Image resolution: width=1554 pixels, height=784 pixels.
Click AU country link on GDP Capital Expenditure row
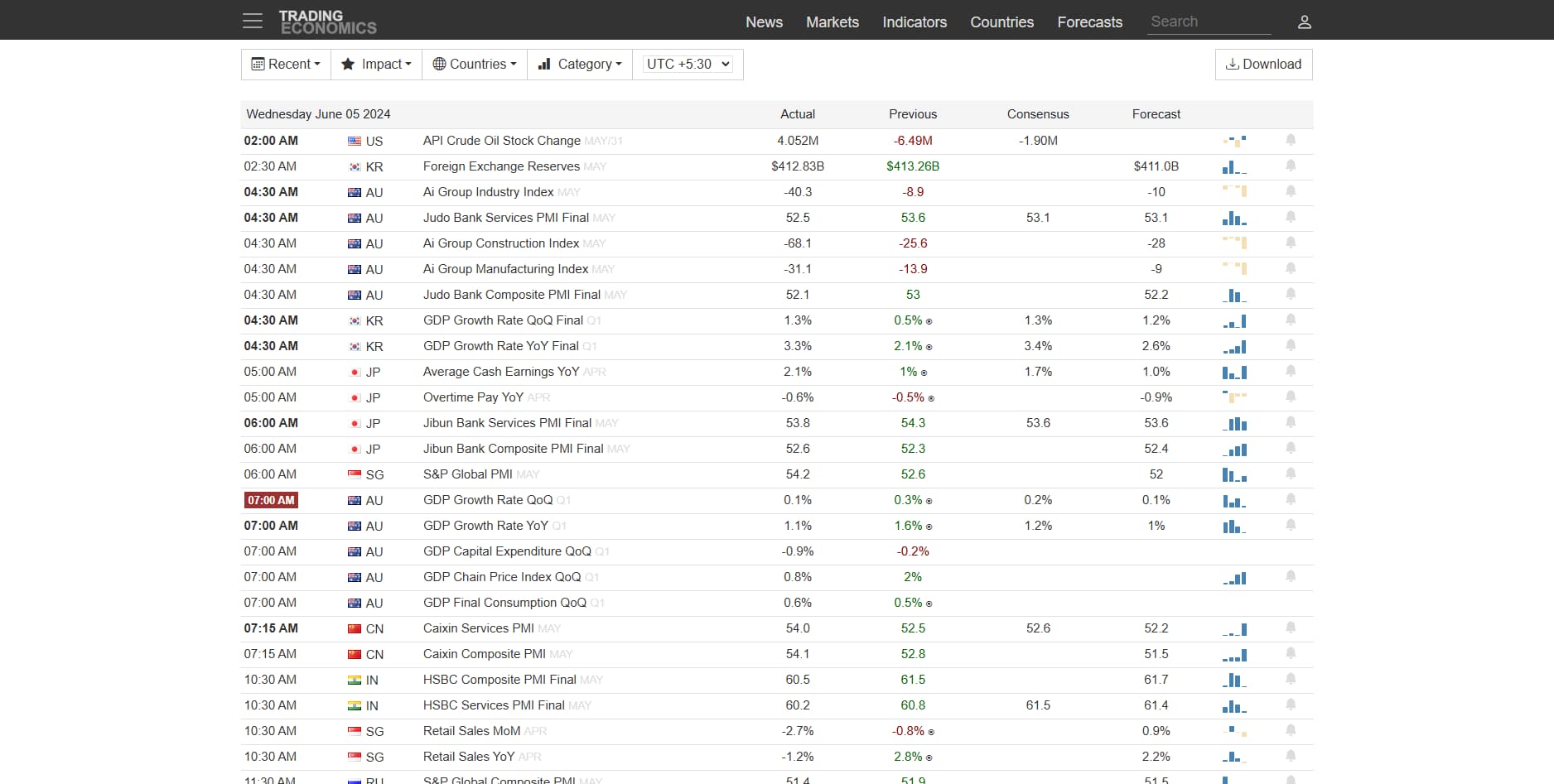[374, 552]
